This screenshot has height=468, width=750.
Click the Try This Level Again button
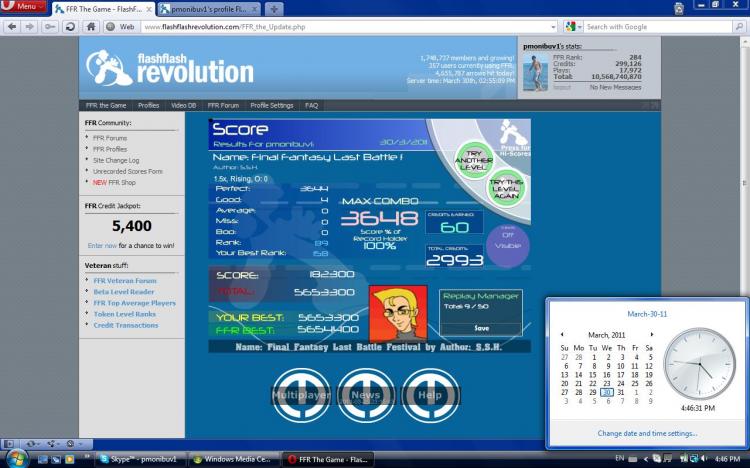pyautogui.click(x=506, y=188)
